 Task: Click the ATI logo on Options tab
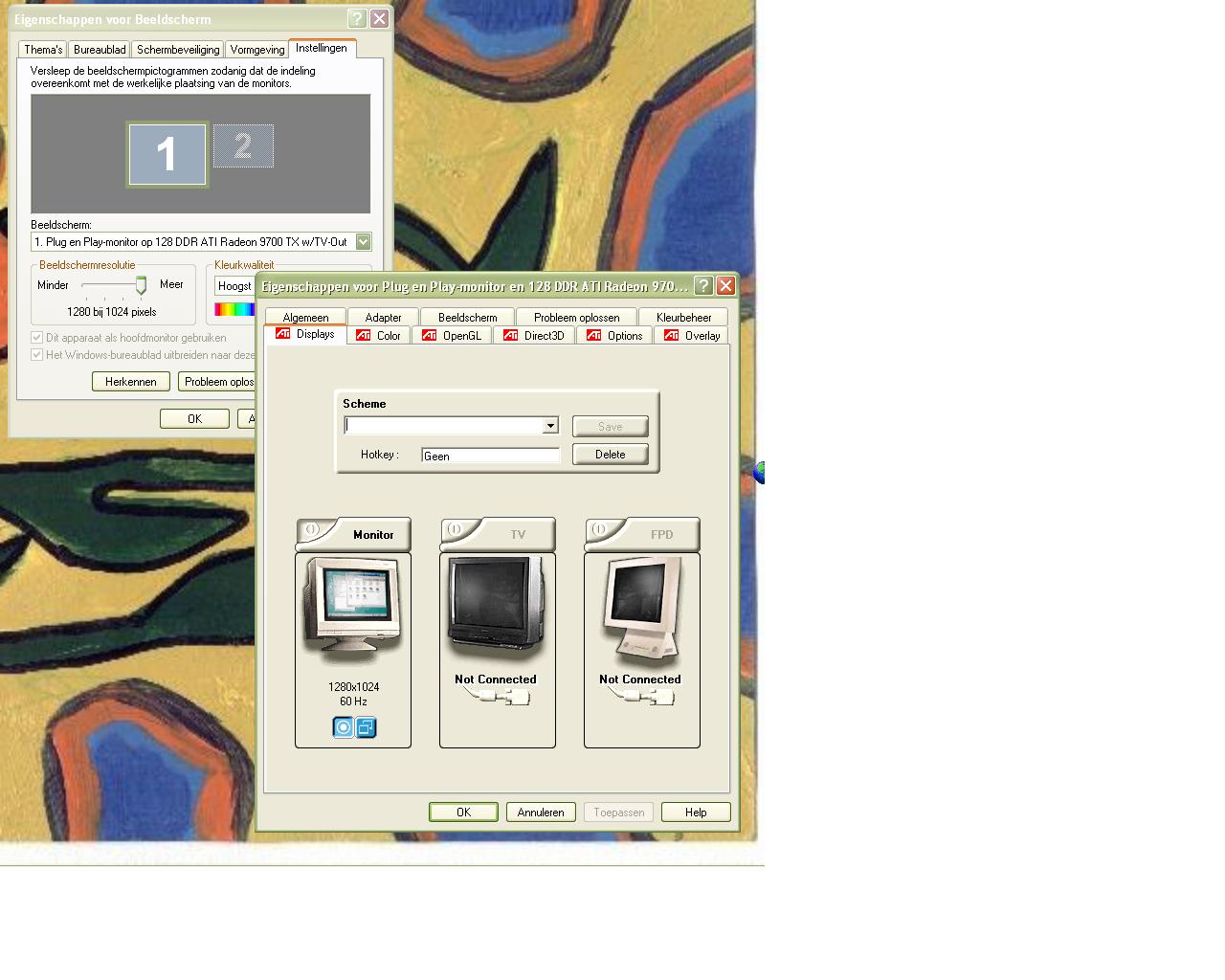pyautogui.click(x=594, y=335)
